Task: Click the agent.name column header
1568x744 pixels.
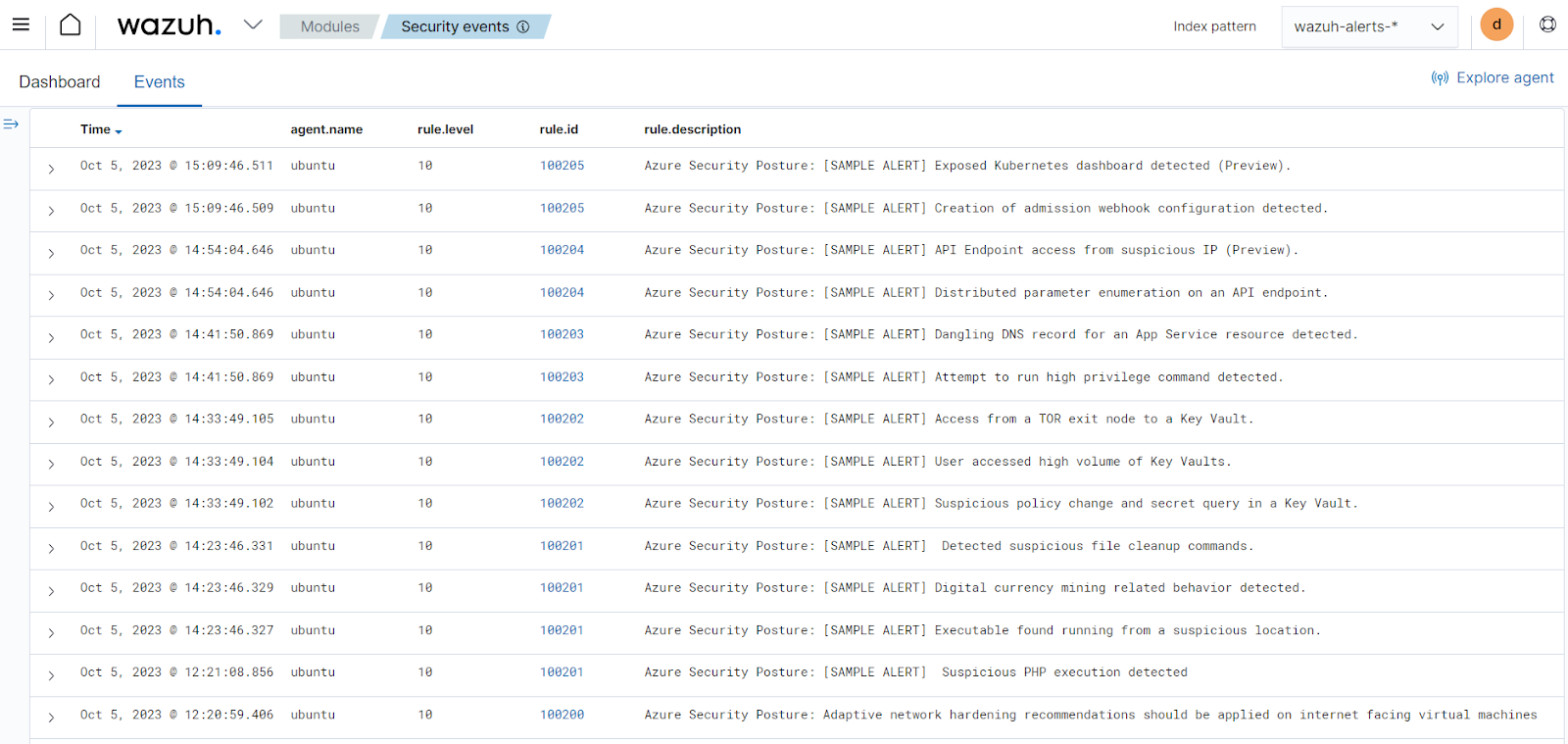Action: tap(326, 129)
